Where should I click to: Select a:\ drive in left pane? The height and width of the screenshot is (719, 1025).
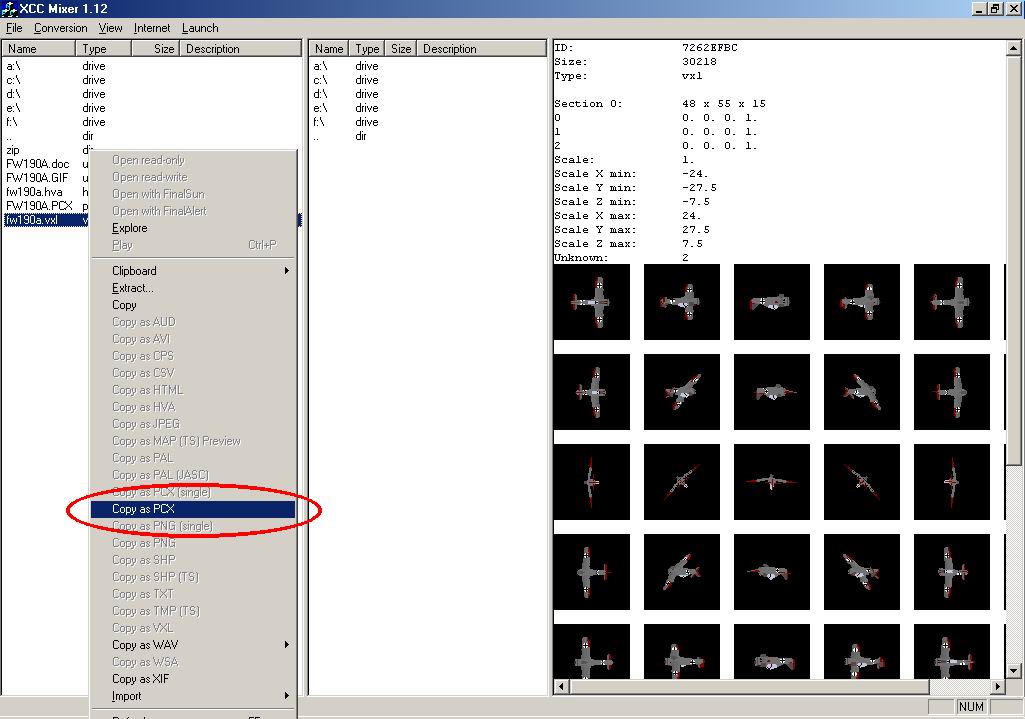tap(14, 66)
